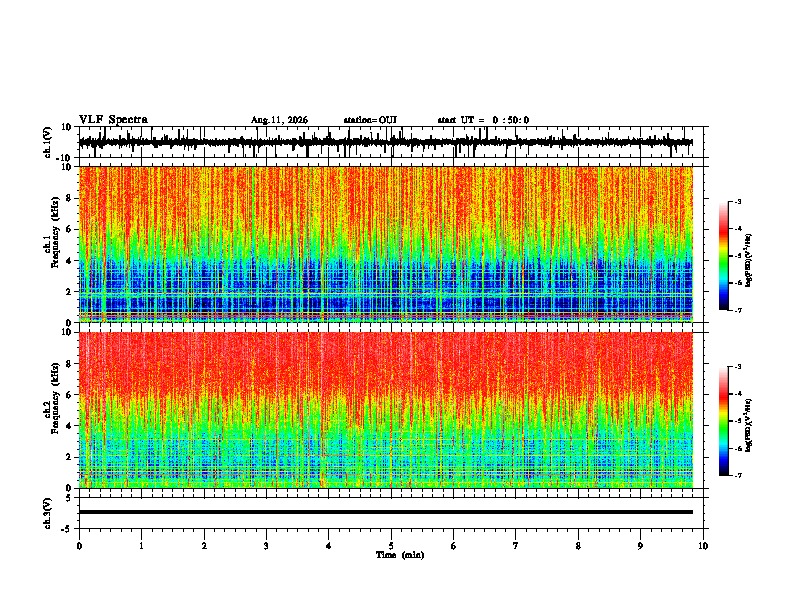
Task: Click time axis tick label '5'
Action: tap(391, 546)
